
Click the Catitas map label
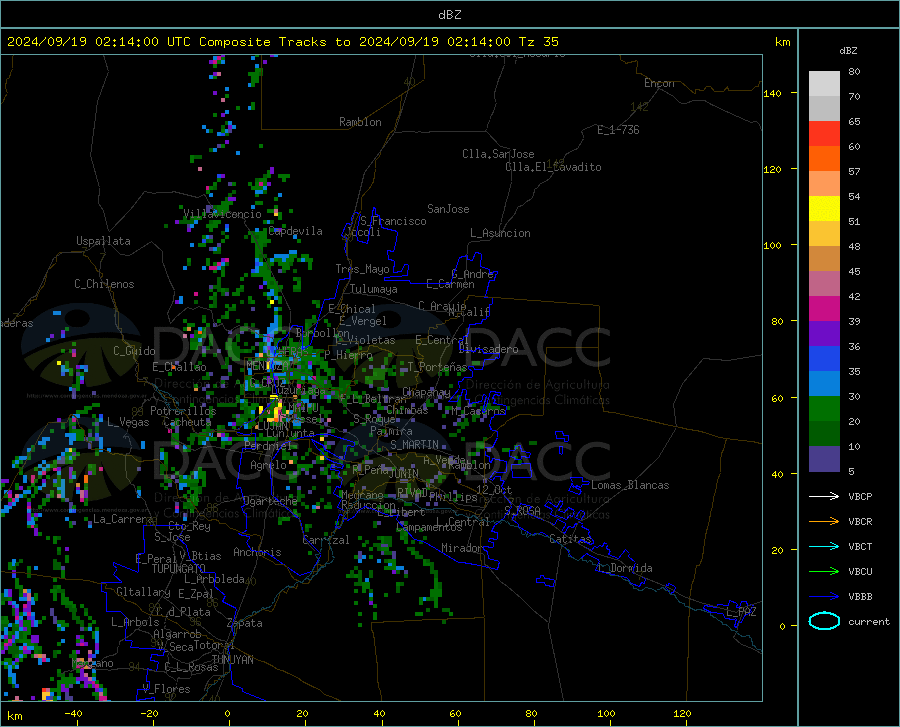click(x=570, y=539)
